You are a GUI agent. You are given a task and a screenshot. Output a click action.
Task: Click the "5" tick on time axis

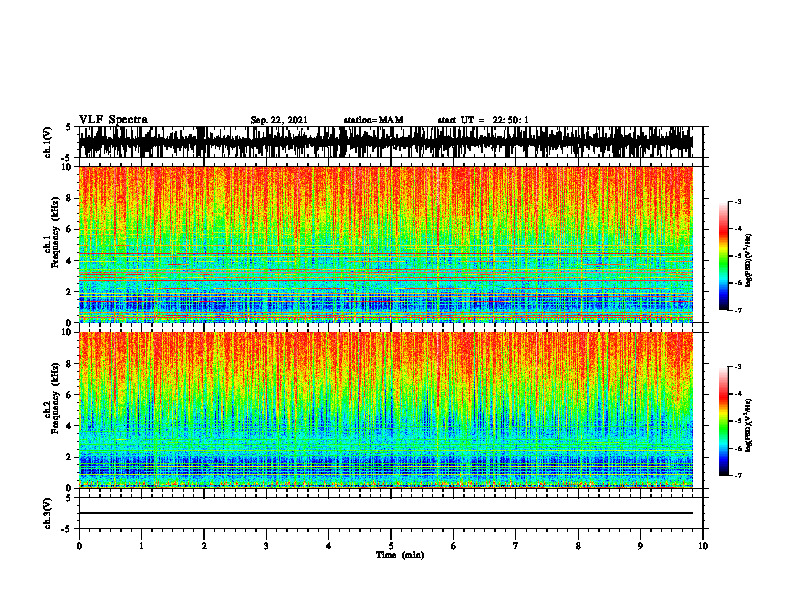pyautogui.click(x=391, y=546)
